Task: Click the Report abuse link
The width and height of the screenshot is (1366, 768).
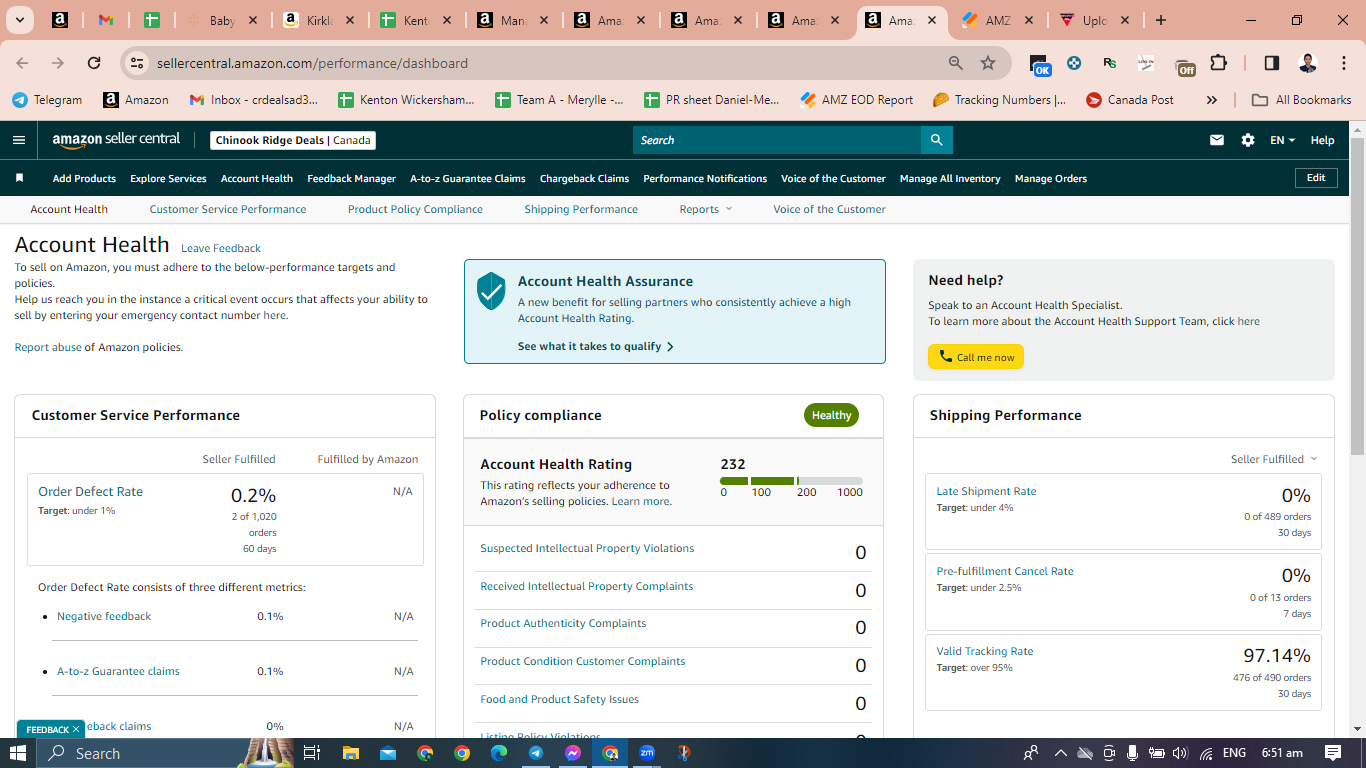Action: pyautogui.click(x=48, y=347)
